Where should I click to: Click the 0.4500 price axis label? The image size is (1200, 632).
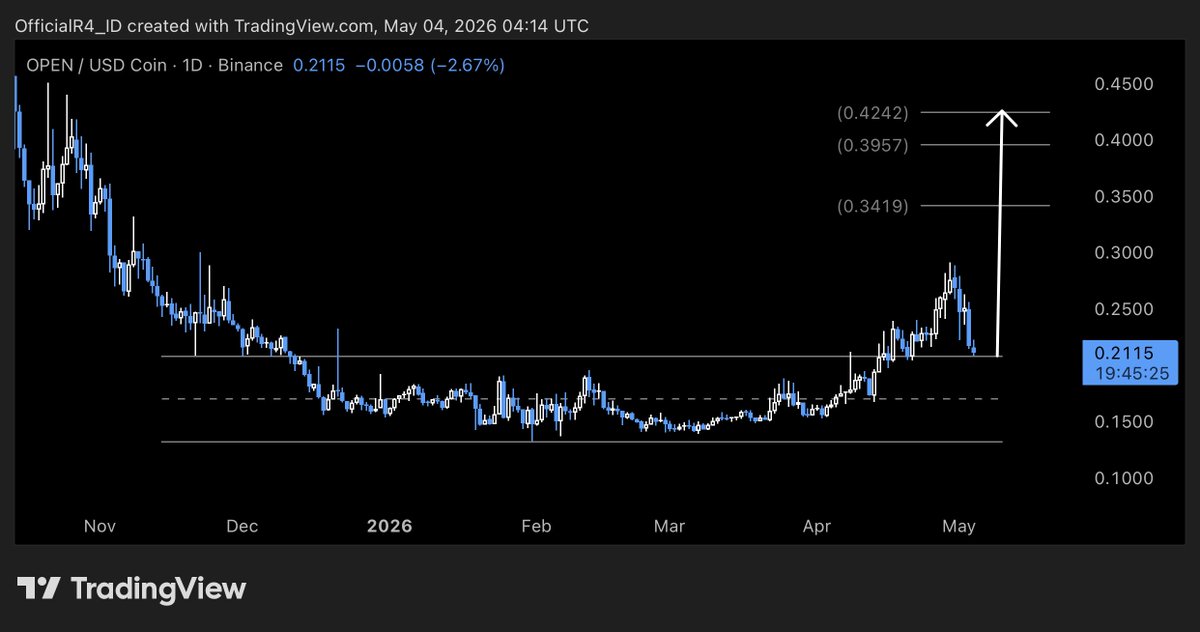tap(1124, 84)
